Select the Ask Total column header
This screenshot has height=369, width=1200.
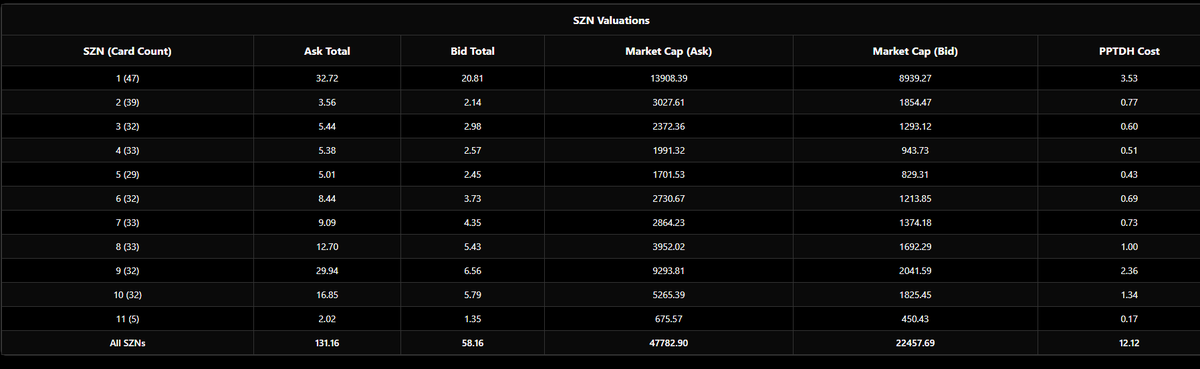(x=327, y=51)
